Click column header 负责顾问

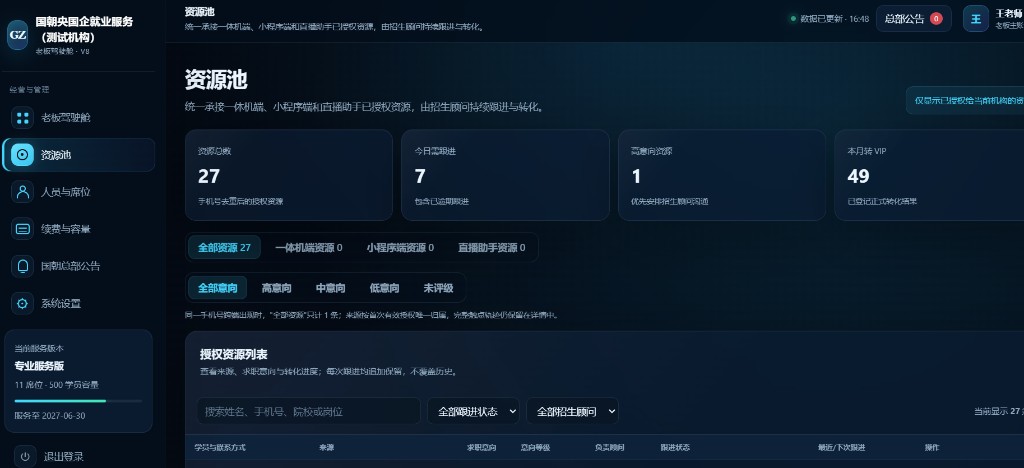tap(609, 448)
